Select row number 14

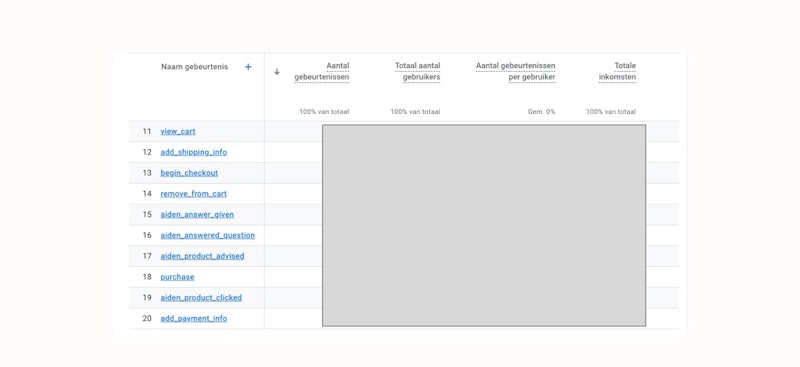147,194
